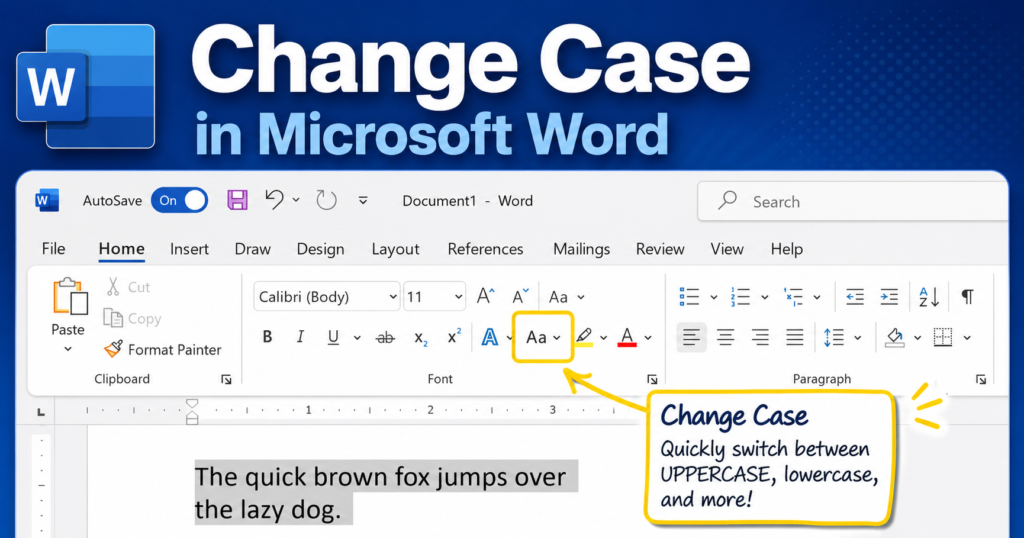Open the View tab
Image resolution: width=1024 pixels, height=538 pixels.
[727, 249]
